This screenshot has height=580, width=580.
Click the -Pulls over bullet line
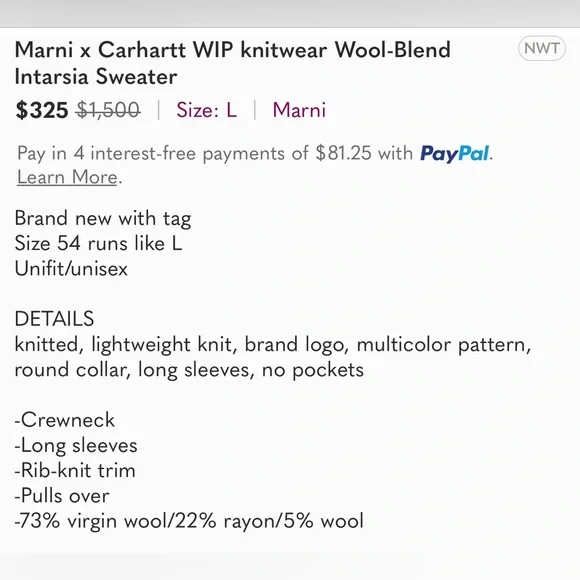[62, 496]
